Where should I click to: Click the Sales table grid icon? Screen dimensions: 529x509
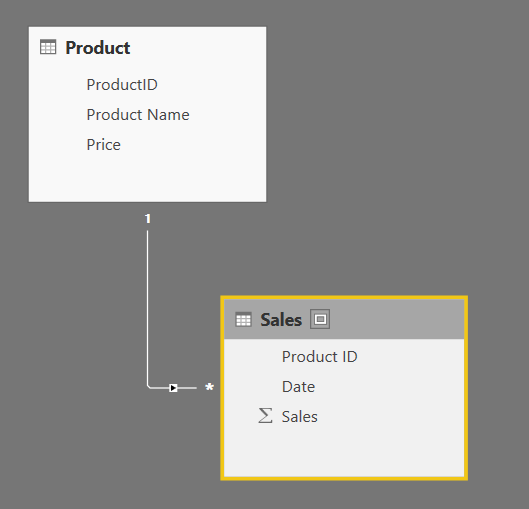243,319
